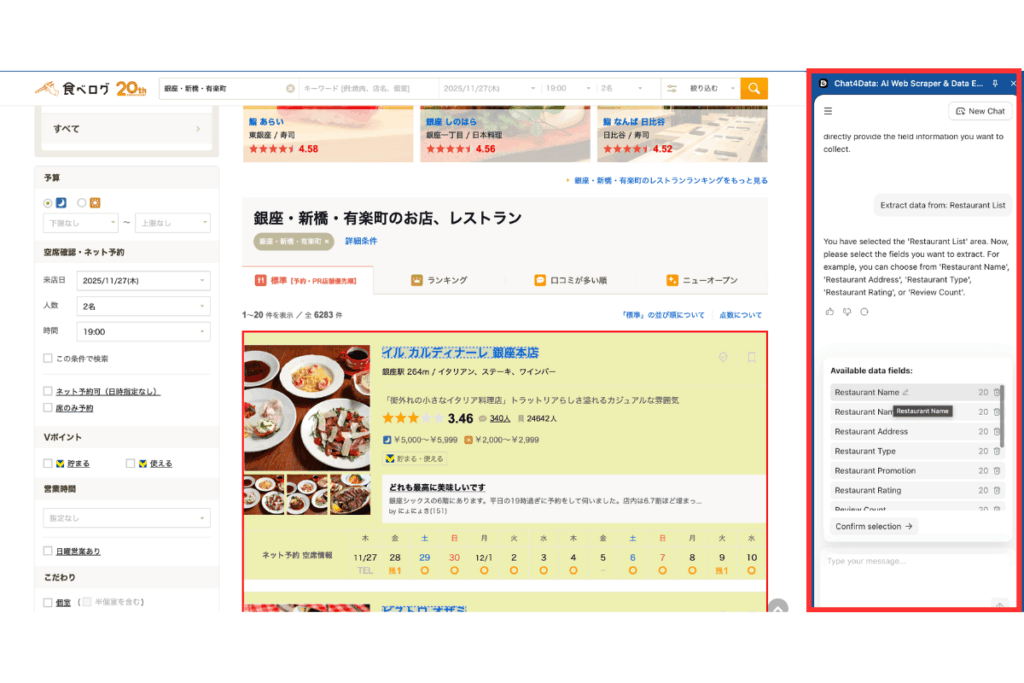Expand the 人数 party size dropdown
Image resolution: width=1024 pixels, height=683 pixels.
[x=145, y=306]
